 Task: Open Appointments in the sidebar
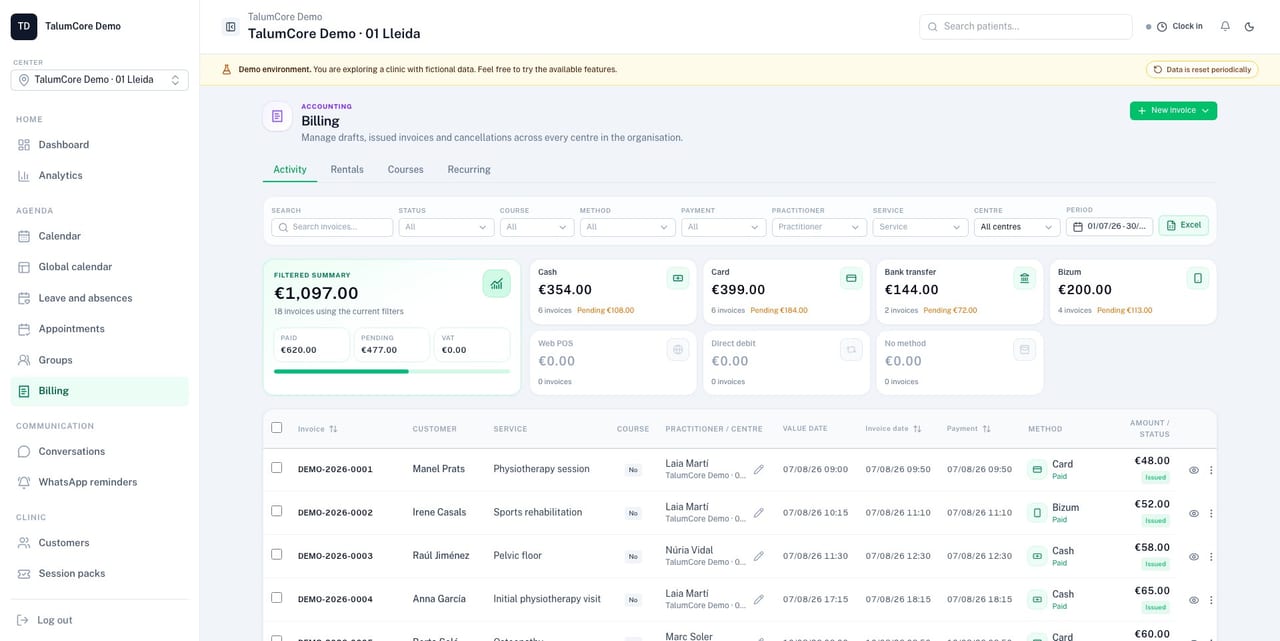pos(100,329)
